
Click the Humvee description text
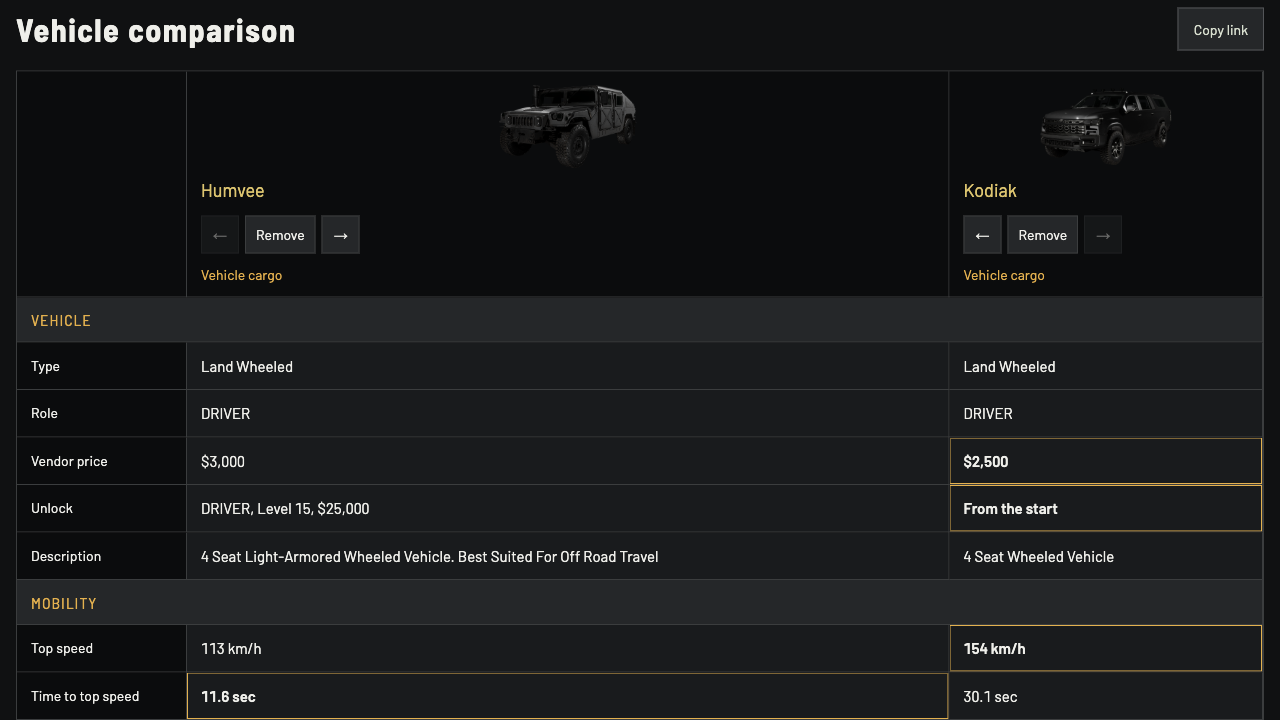(430, 557)
